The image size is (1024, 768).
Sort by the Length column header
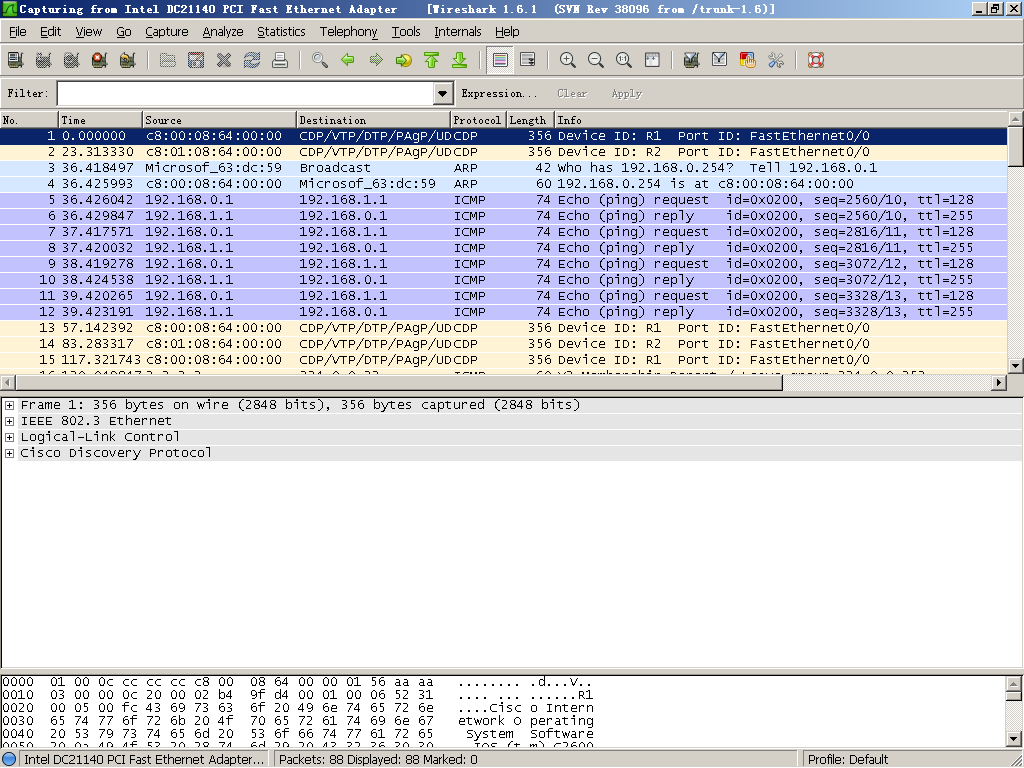click(x=530, y=120)
